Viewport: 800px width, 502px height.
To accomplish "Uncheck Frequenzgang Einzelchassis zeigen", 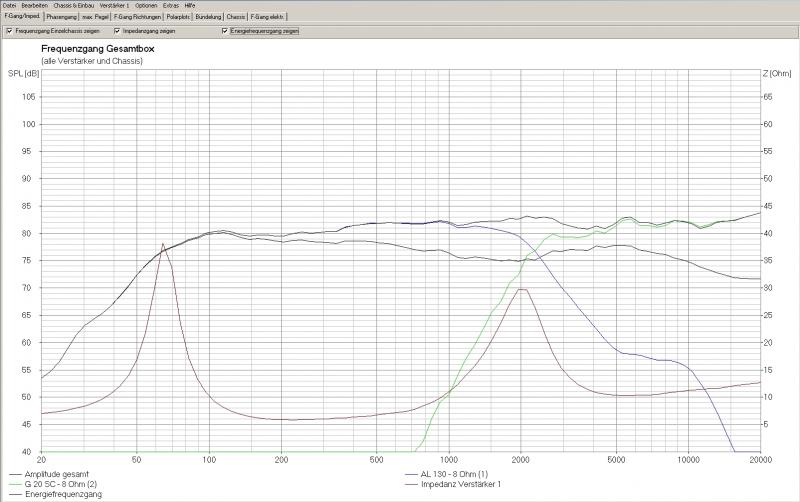I will coord(9,31).
